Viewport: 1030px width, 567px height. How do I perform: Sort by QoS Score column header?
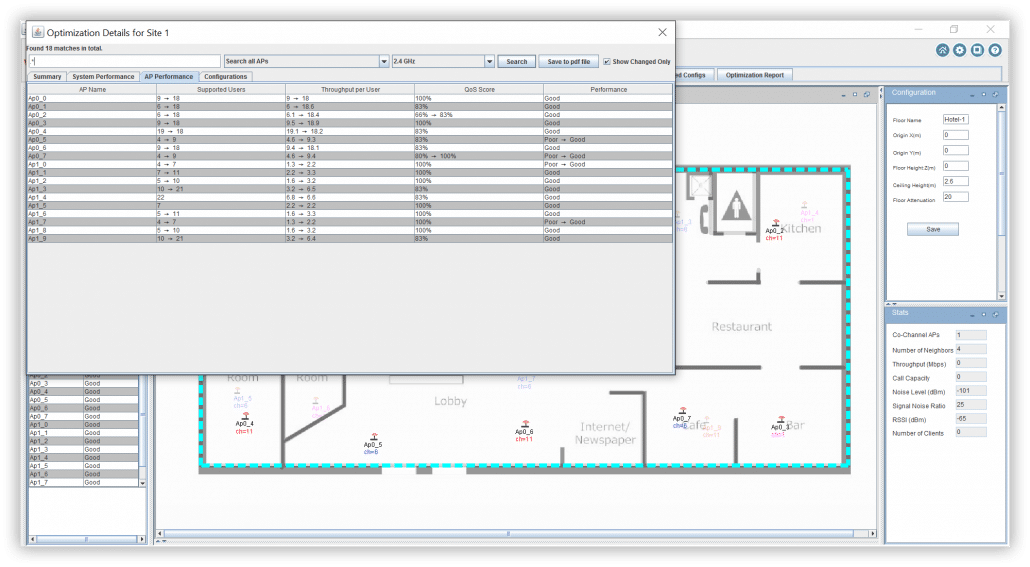tap(479, 89)
